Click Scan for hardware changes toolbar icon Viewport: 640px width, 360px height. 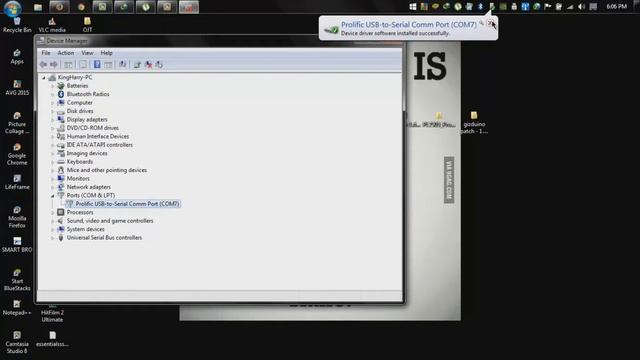122,64
